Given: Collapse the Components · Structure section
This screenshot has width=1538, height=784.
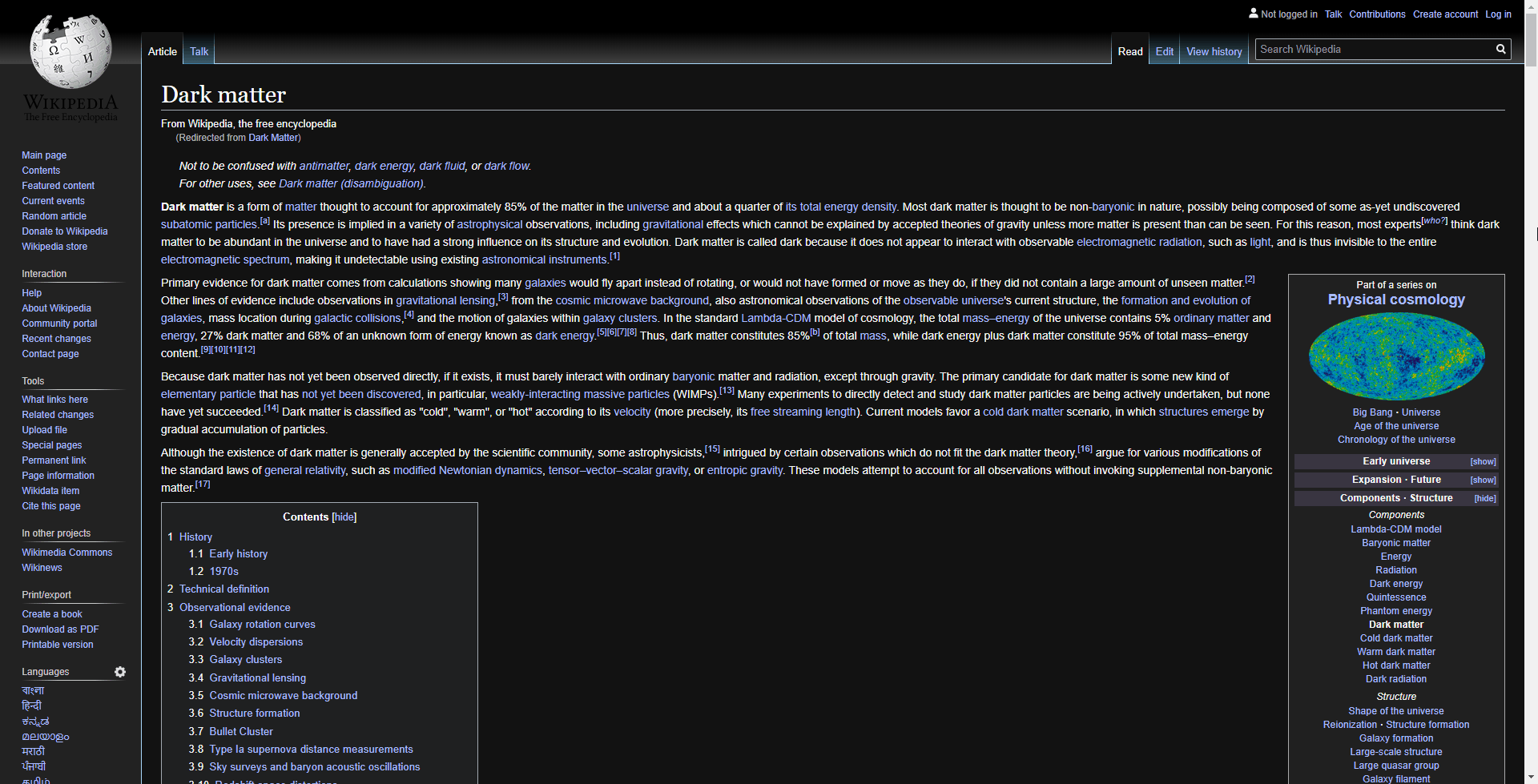Looking at the screenshot, I should click(x=1484, y=498).
